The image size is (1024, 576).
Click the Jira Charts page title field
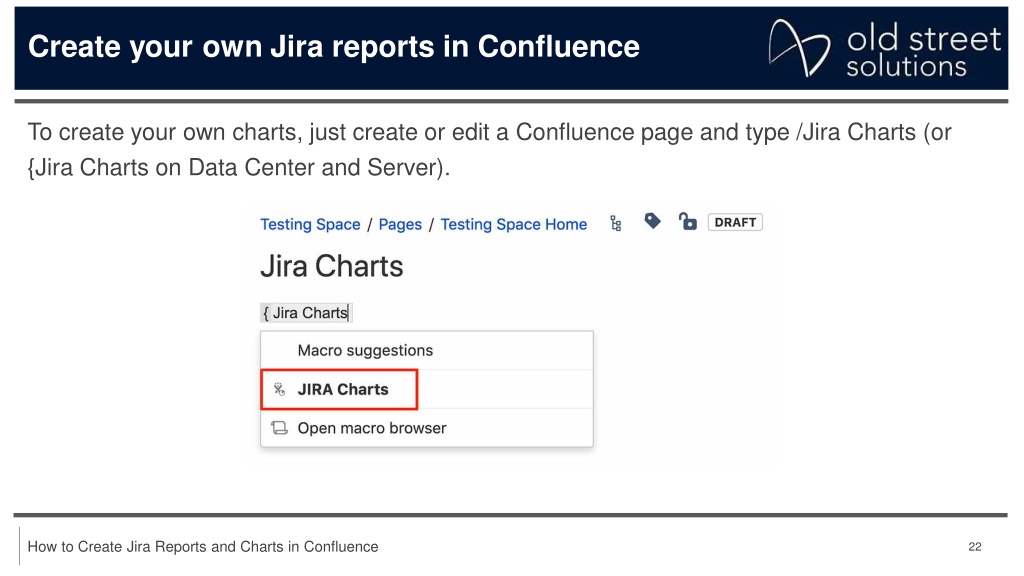pos(332,266)
